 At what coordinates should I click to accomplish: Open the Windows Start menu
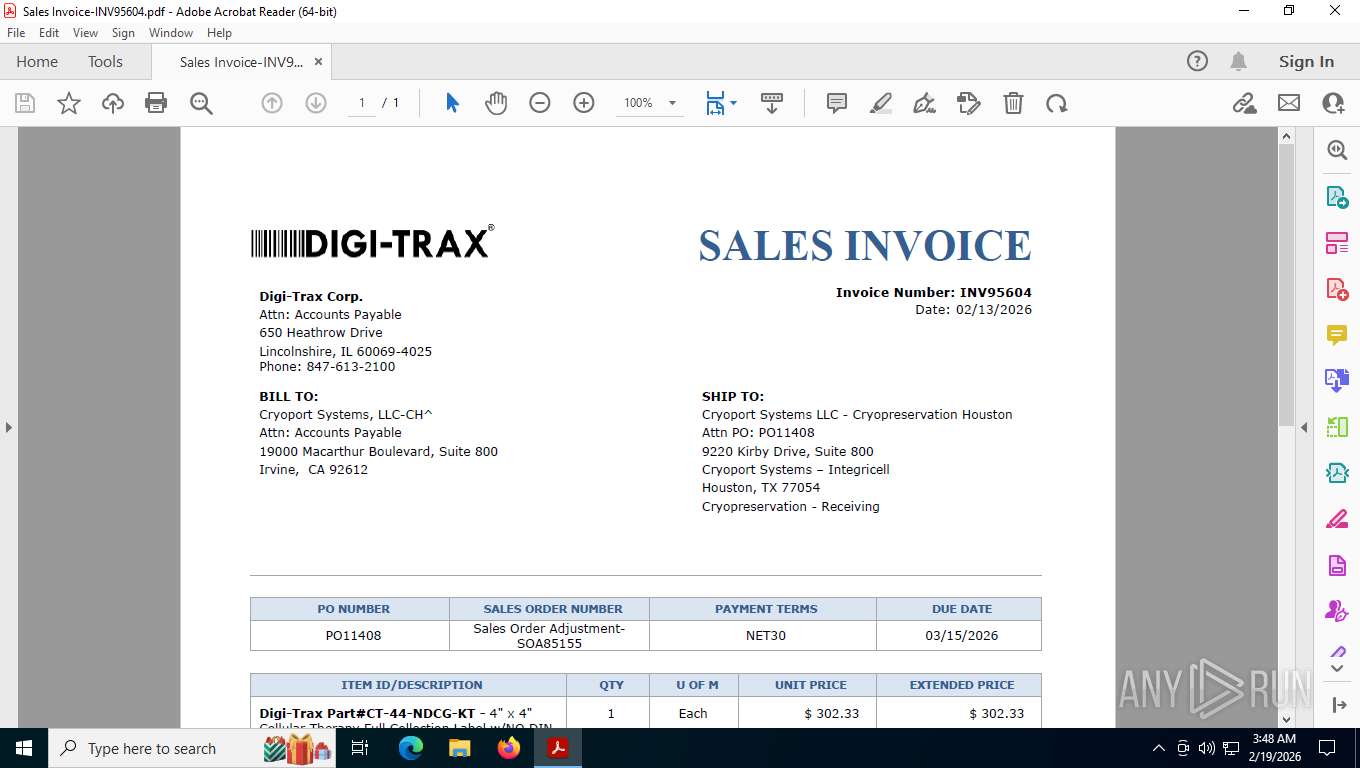[23, 748]
